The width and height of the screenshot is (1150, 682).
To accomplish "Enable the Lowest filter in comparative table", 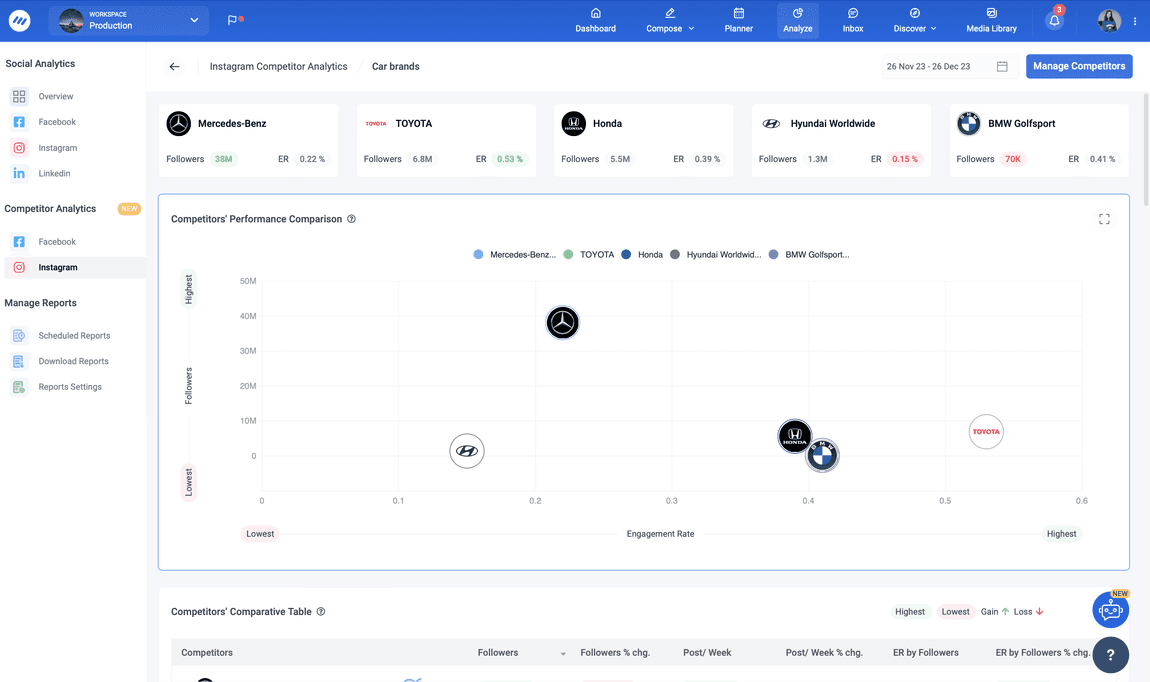I will point(955,611).
